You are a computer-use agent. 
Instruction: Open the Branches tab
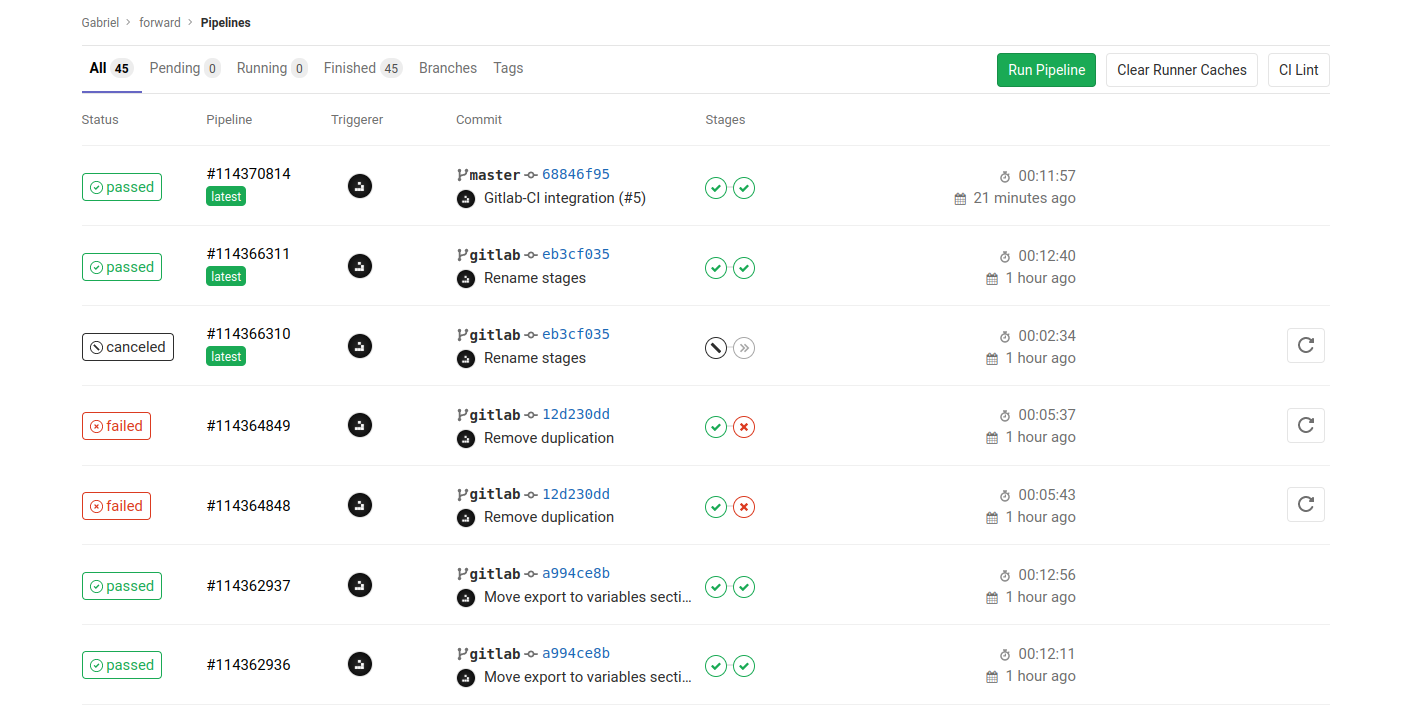pyautogui.click(x=447, y=68)
